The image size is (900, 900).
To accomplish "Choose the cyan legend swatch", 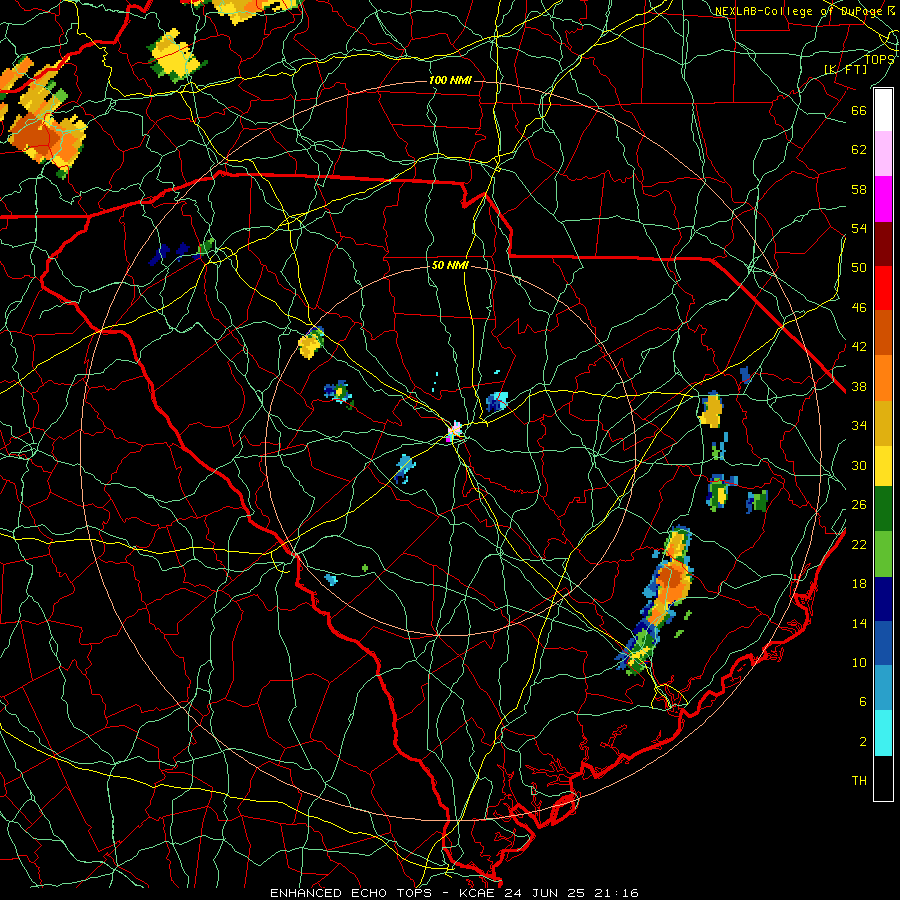I will point(883,733).
